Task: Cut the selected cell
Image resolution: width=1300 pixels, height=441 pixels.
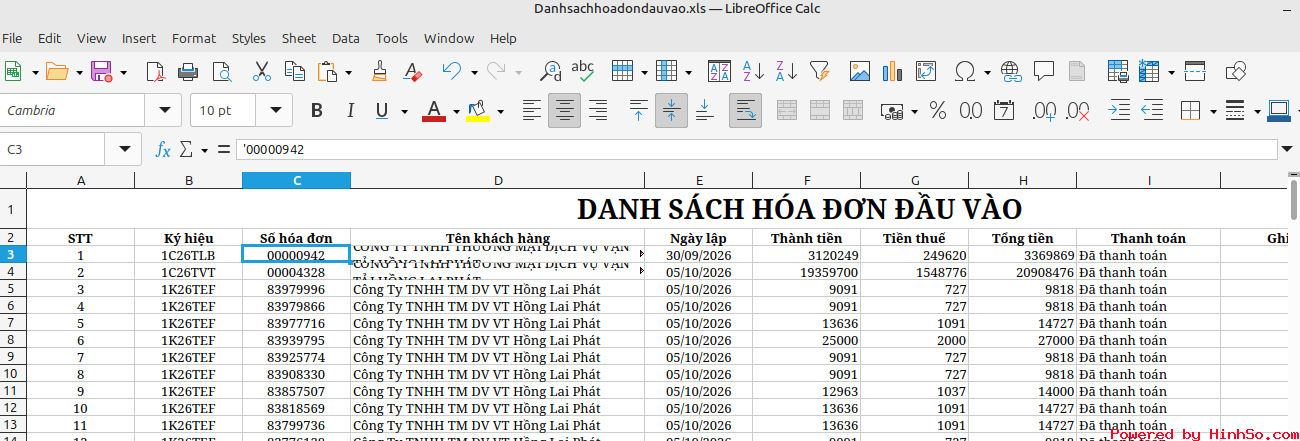Action: 262,71
